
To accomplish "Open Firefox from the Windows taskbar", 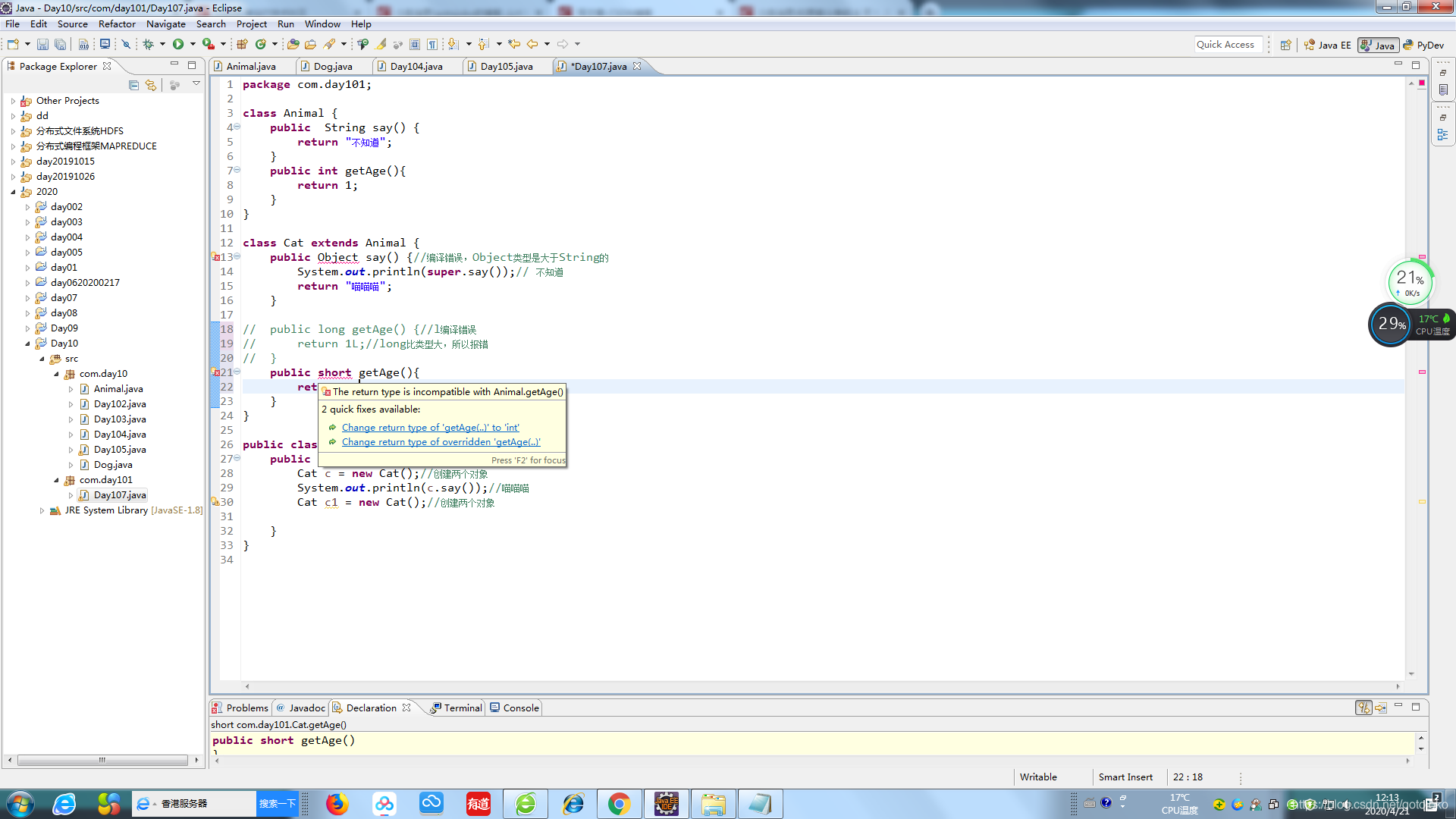I will point(337,804).
